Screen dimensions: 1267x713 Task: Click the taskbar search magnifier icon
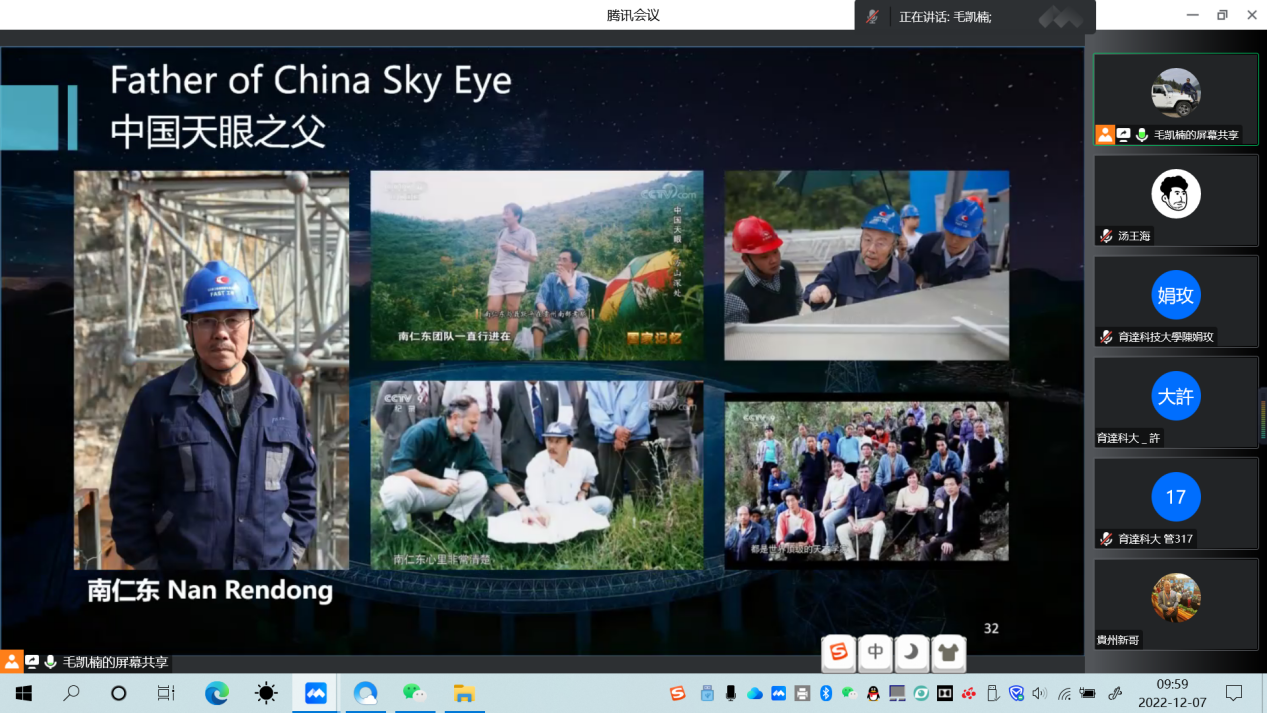tap(71, 693)
